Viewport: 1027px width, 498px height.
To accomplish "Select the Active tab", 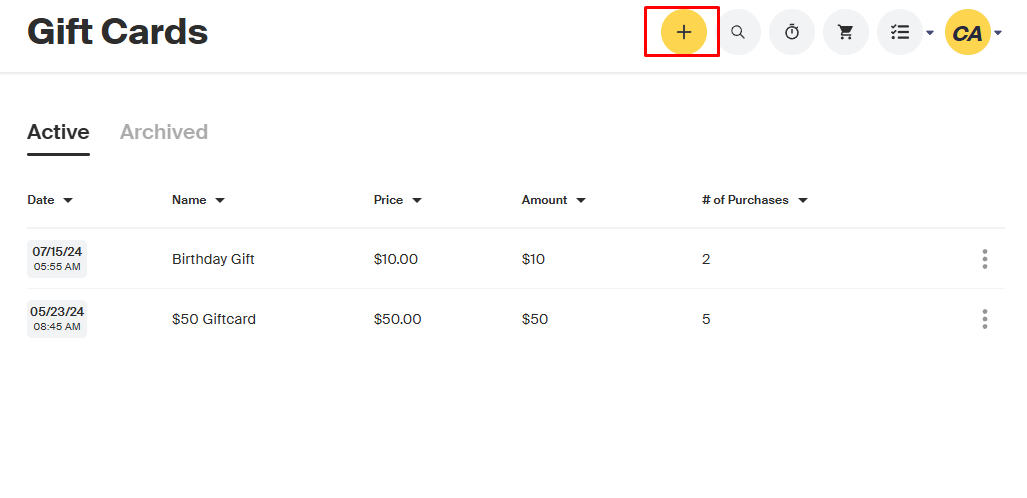I will pos(58,132).
